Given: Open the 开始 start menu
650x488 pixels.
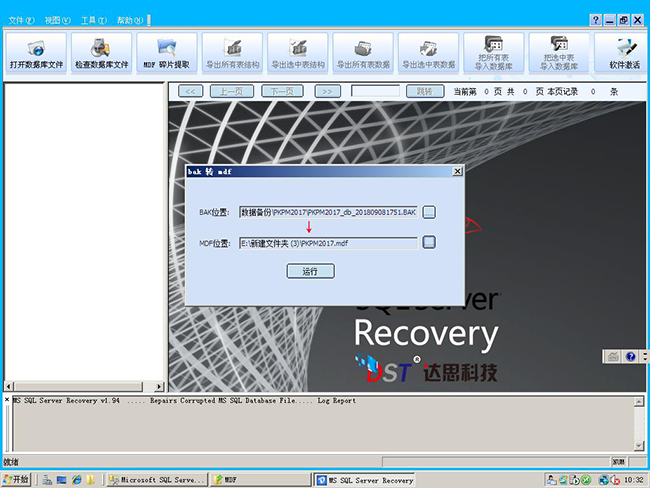Looking at the screenshot, I should click(x=16, y=480).
